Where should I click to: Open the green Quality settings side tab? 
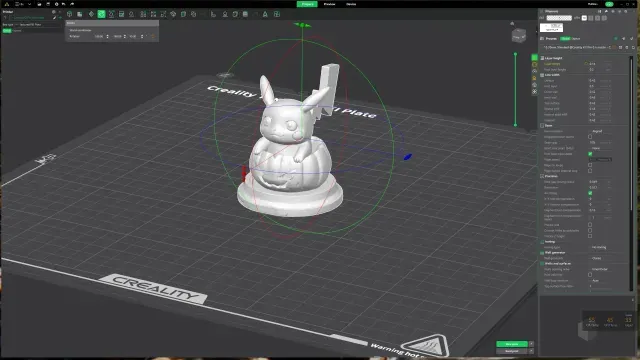point(534,58)
